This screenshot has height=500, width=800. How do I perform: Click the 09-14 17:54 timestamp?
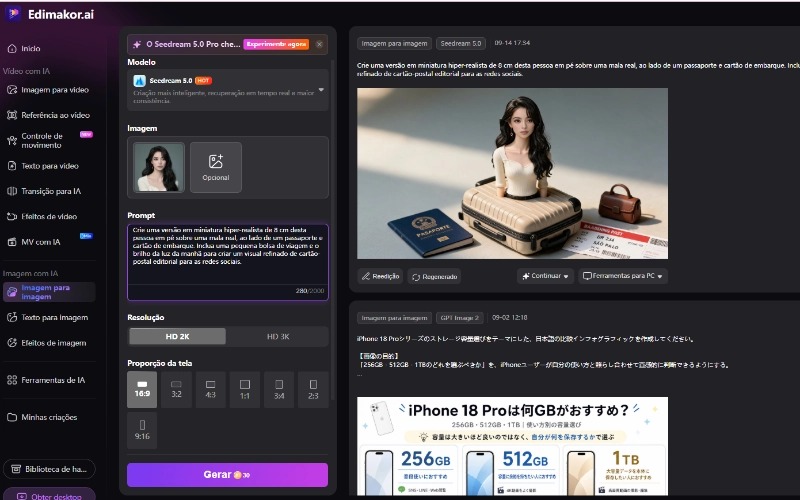click(512, 43)
